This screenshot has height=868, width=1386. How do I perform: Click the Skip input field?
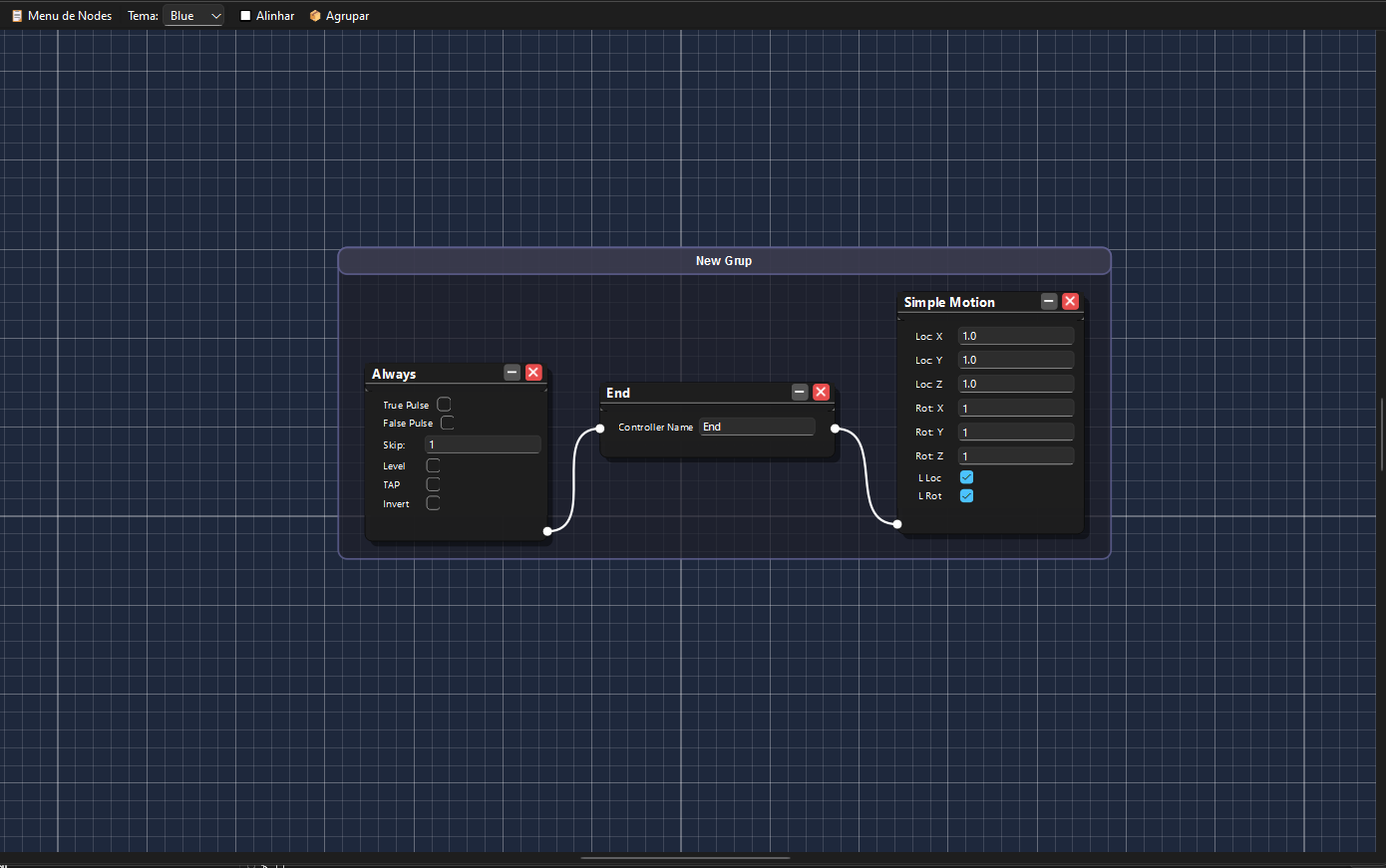click(x=483, y=444)
